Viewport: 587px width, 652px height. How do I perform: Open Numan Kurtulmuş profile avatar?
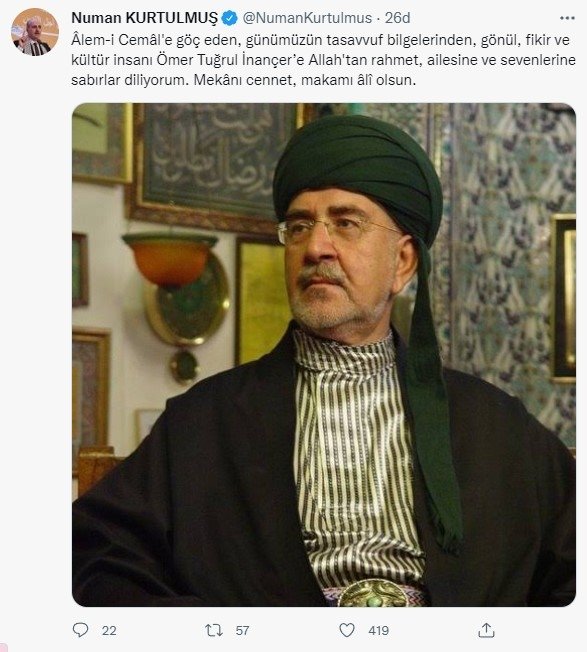[x=35, y=32]
